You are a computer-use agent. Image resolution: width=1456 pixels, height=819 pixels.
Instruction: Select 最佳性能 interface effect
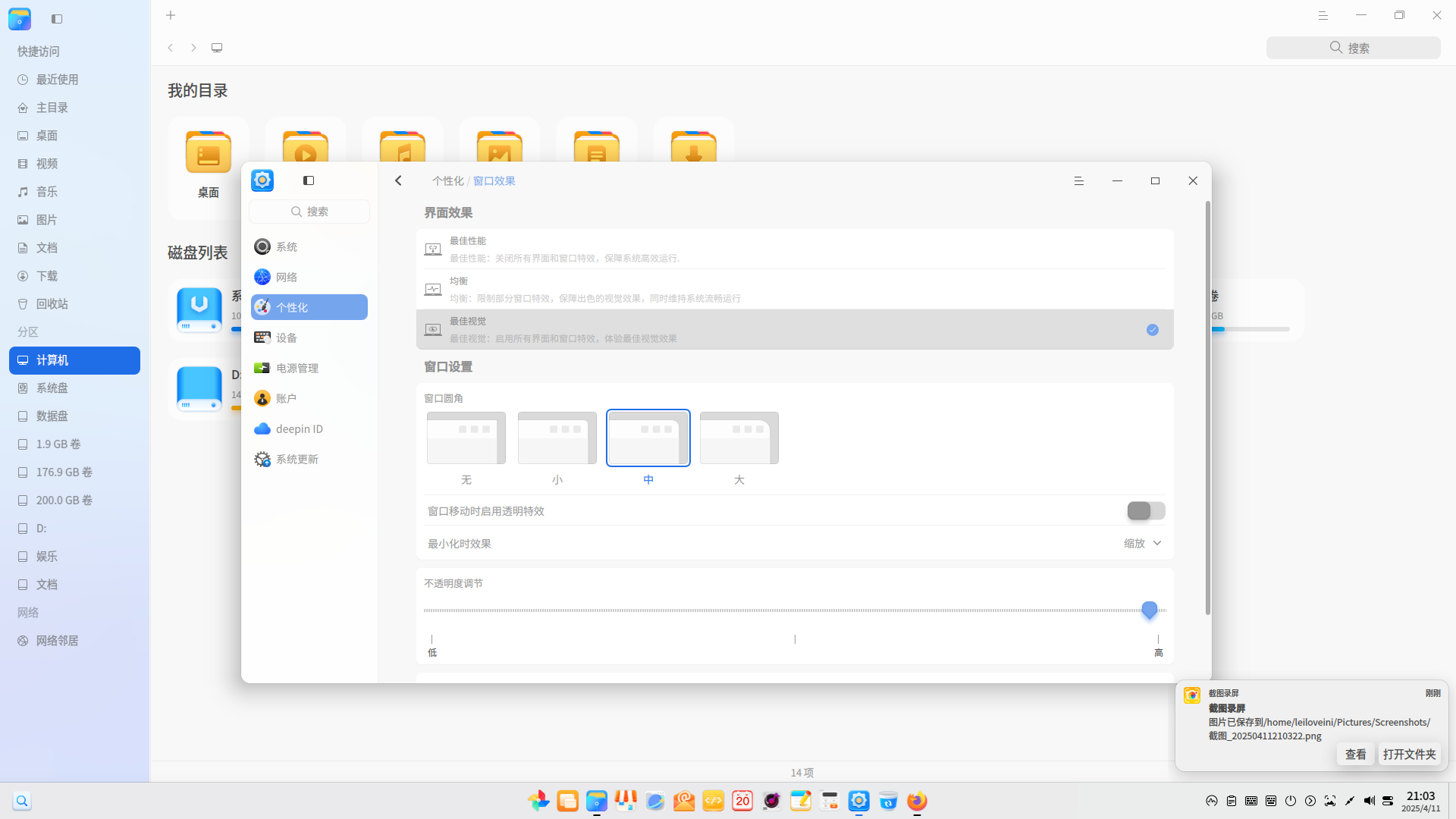pyautogui.click(x=795, y=249)
